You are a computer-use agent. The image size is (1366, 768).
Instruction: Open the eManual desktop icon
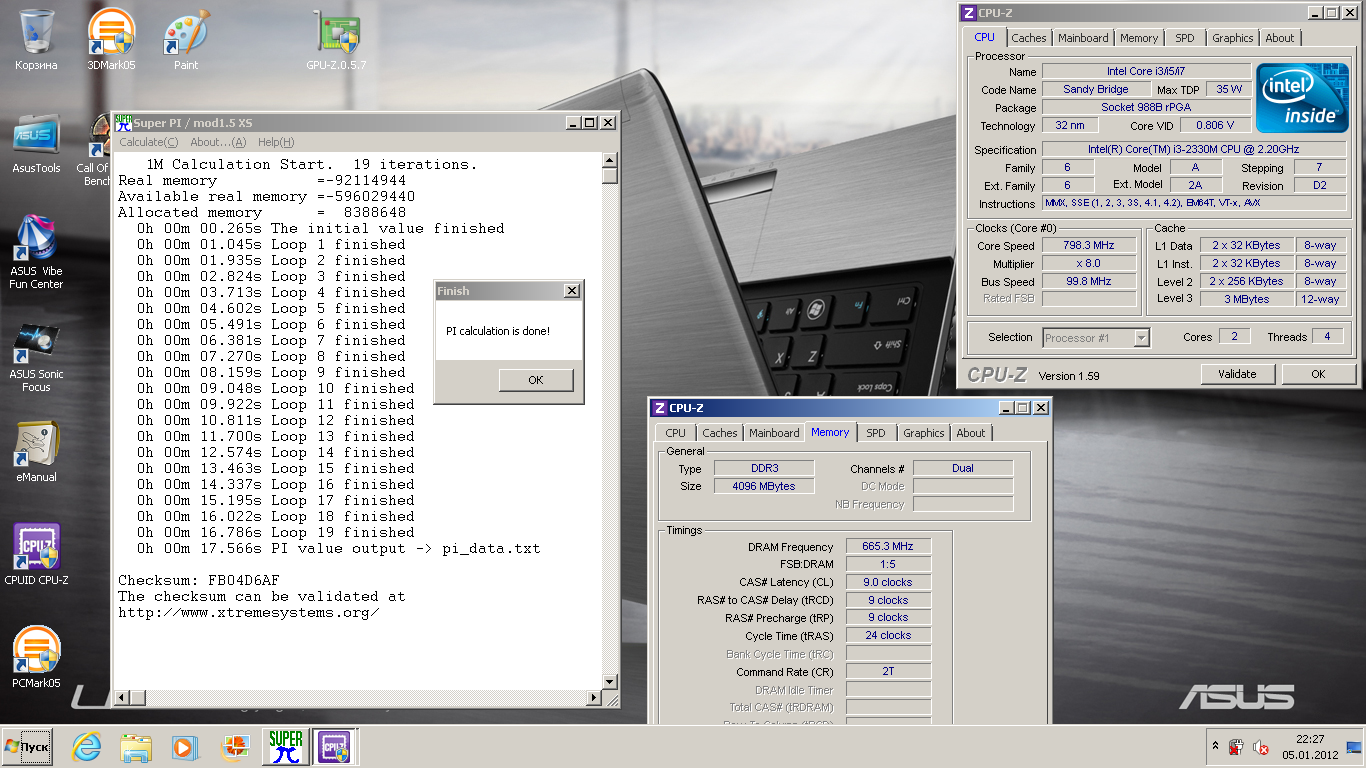36,452
